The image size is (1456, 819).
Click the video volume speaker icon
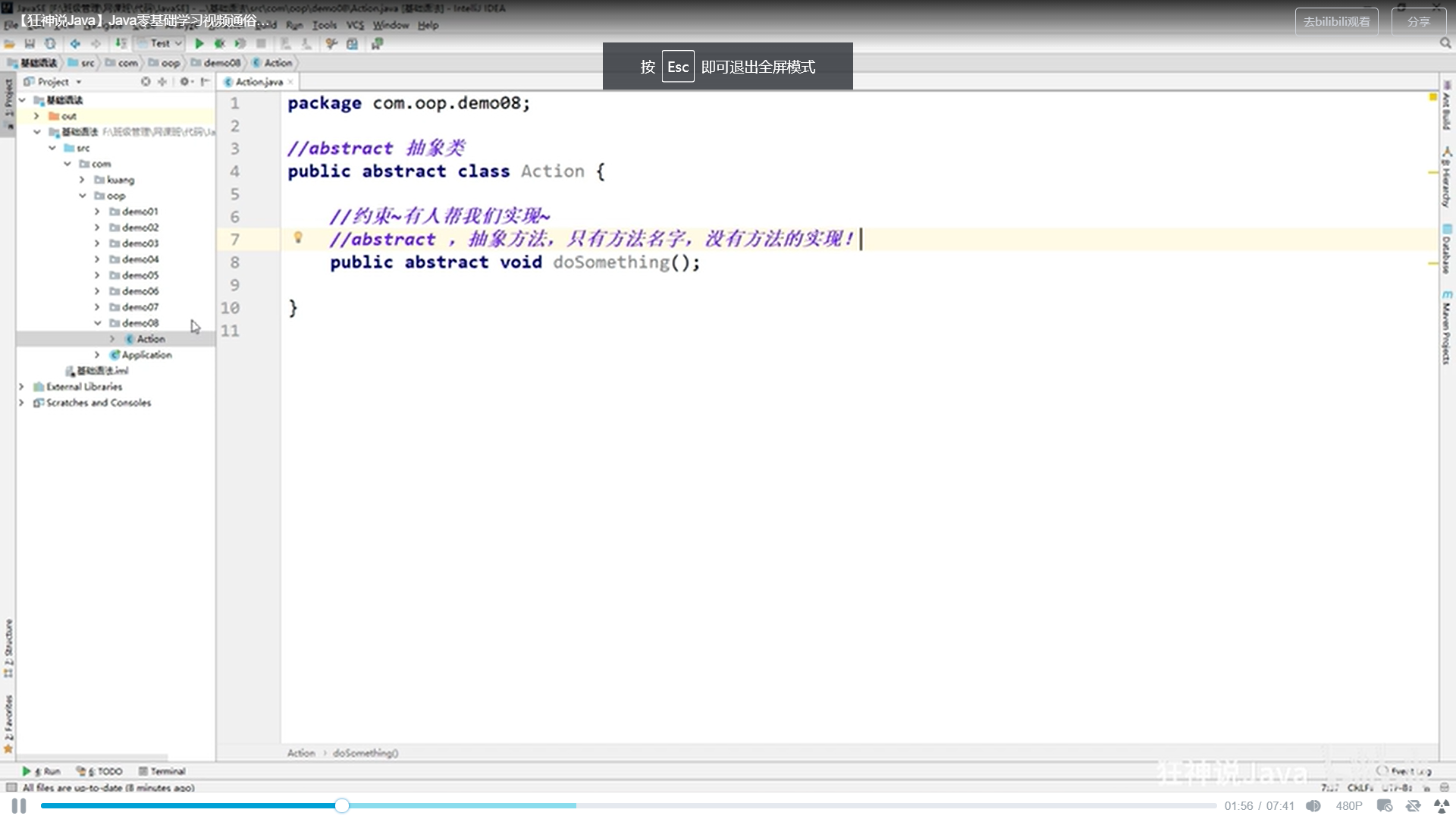(x=1313, y=805)
